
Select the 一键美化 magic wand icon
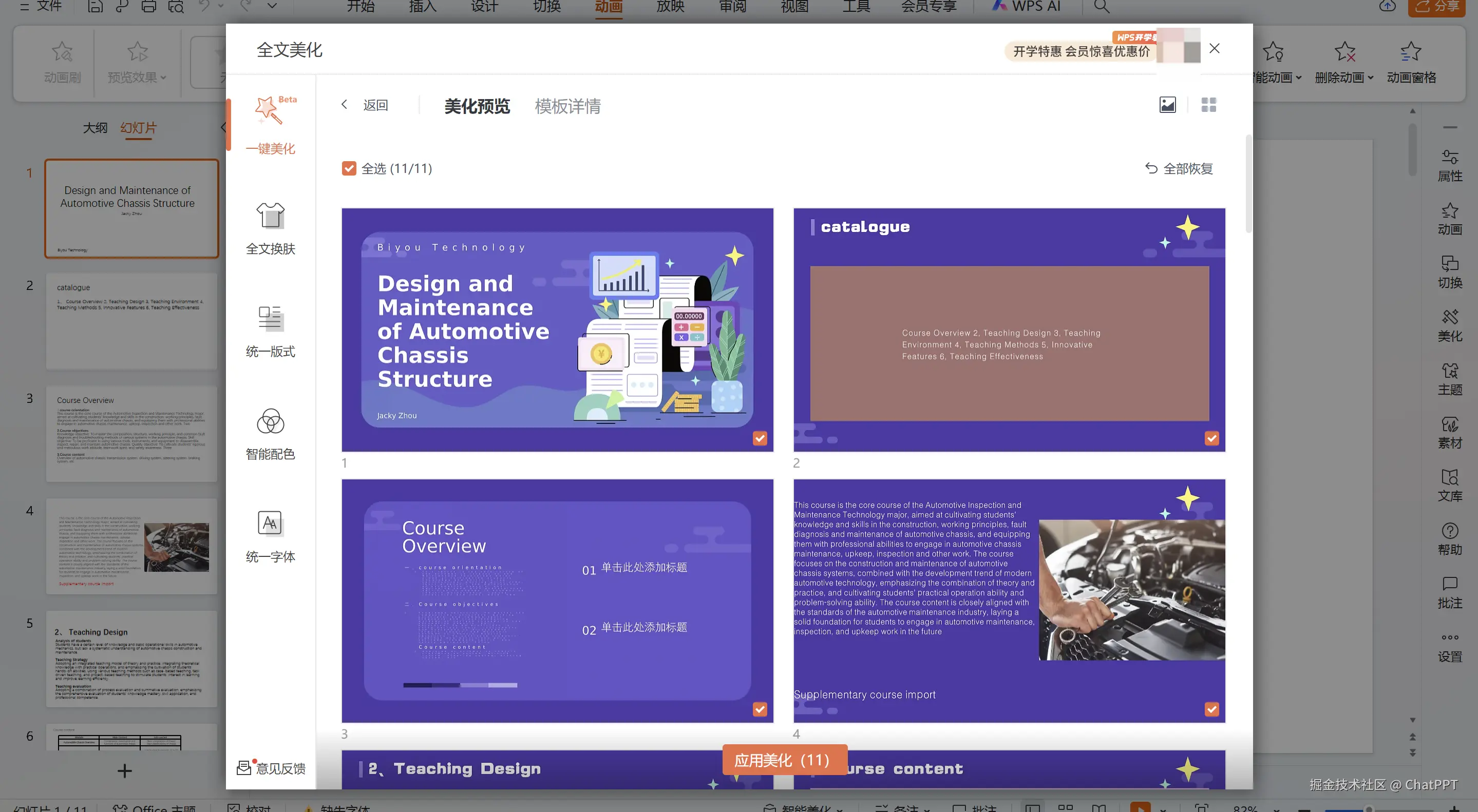(269, 110)
